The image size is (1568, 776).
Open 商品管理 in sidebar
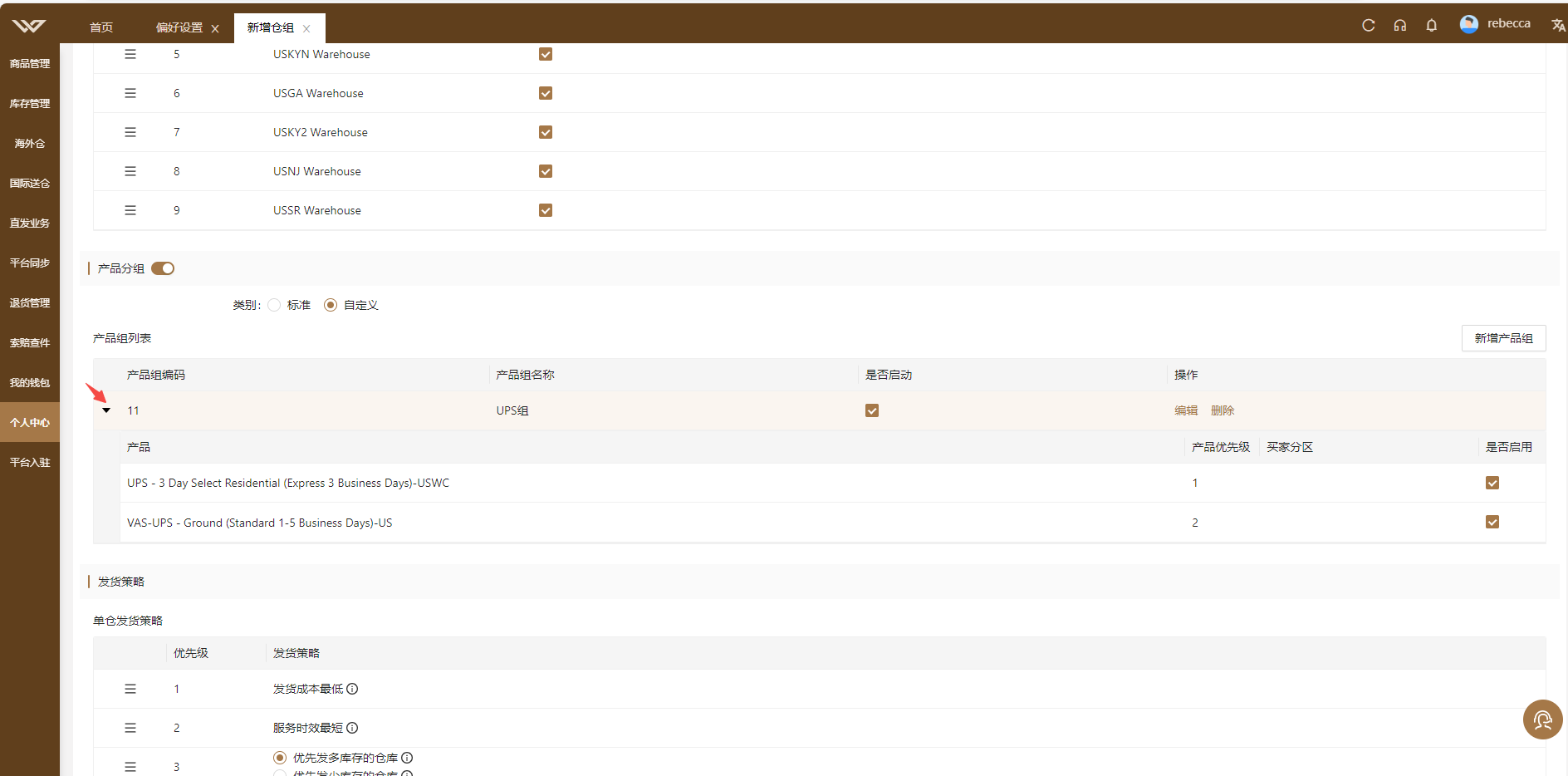pyautogui.click(x=30, y=63)
